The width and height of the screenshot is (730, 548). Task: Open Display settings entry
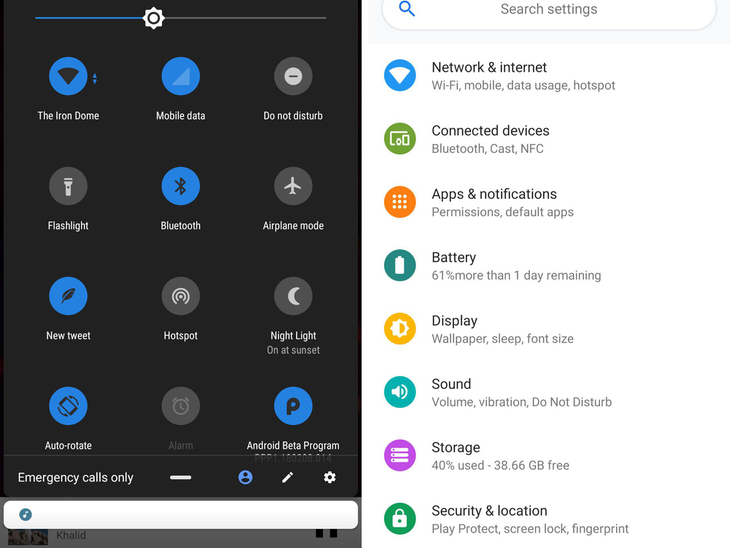pos(549,329)
